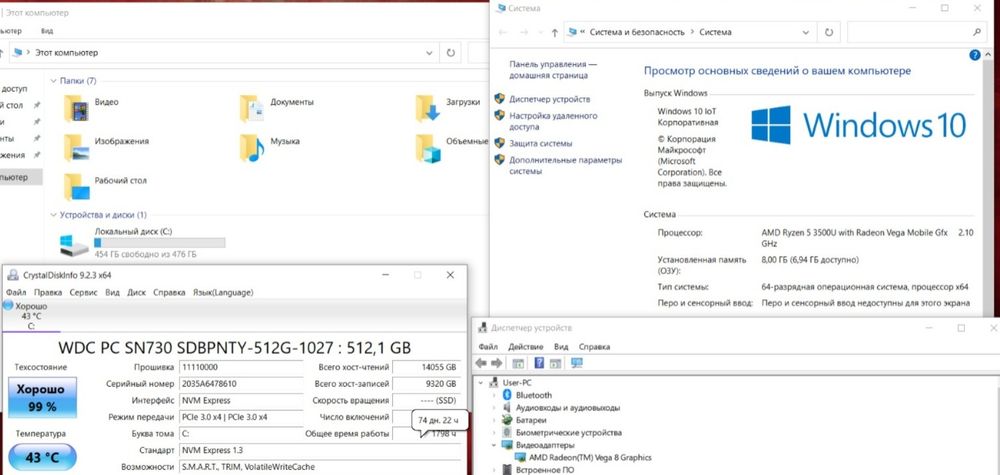The width and height of the screenshot is (1000, 475).
Task: Select AMD Radeon(TM) Vega 8 Graphics entry
Action: click(x=589, y=457)
